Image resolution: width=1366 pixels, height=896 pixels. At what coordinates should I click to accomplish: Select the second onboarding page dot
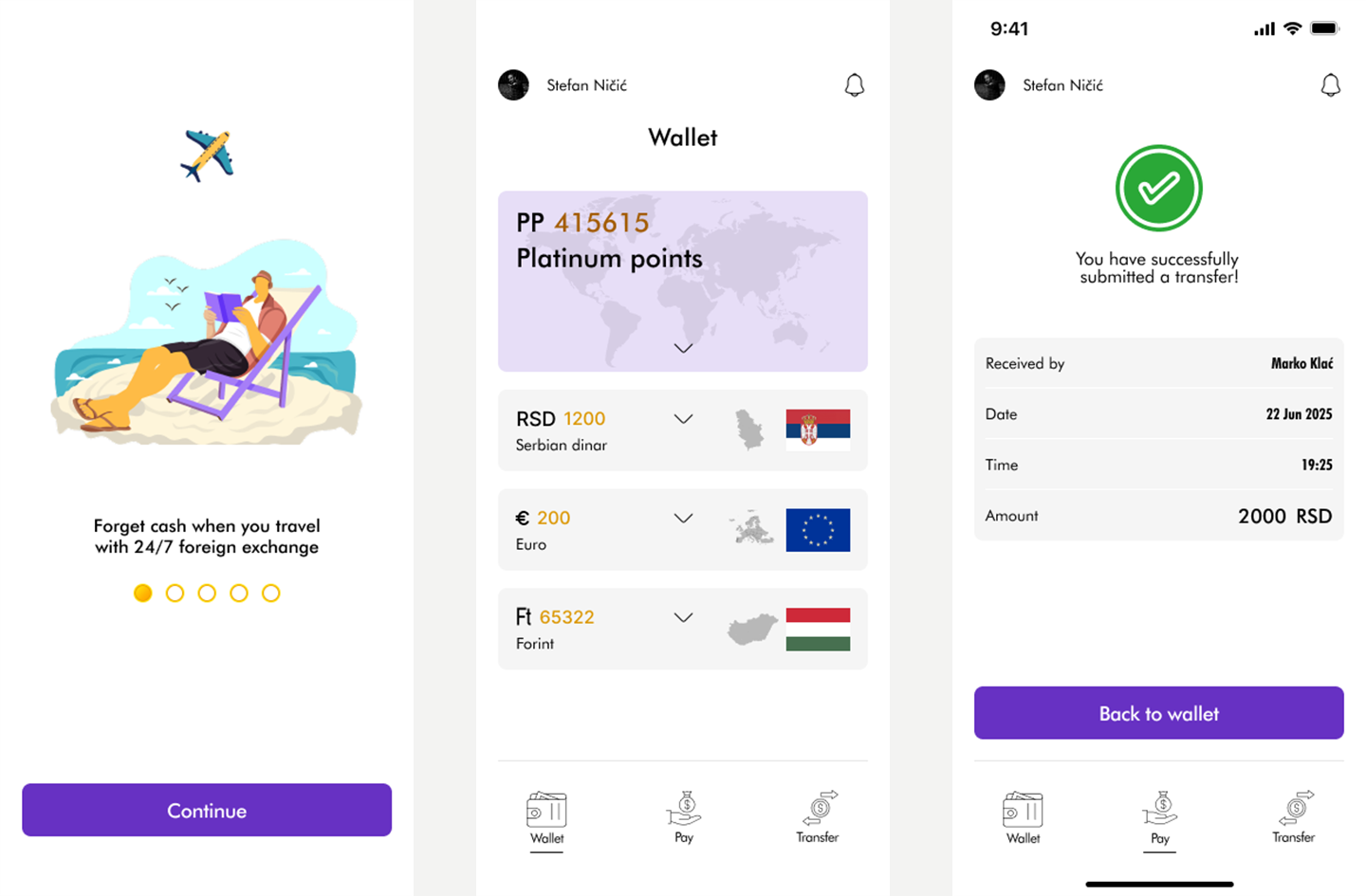175,593
